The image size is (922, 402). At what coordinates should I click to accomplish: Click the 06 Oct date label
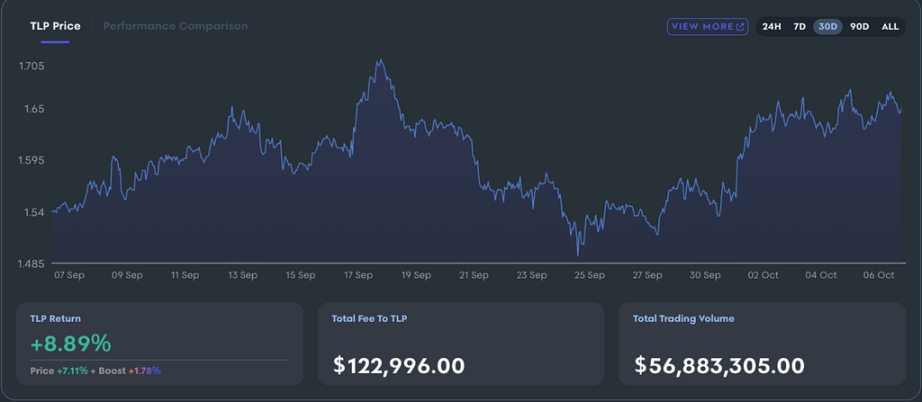tap(878, 275)
